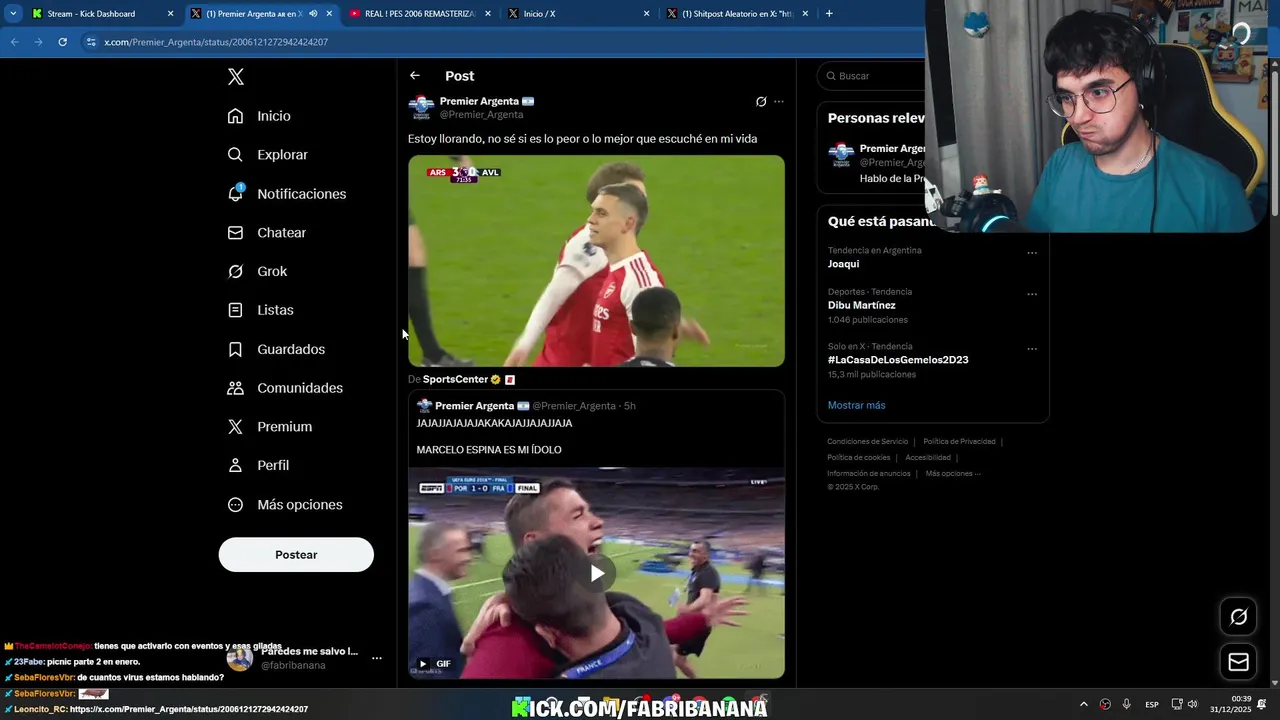Open options for Joaqui trend
The width and height of the screenshot is (1280, 720).
pyautogui.click(x=1032, y=253)
